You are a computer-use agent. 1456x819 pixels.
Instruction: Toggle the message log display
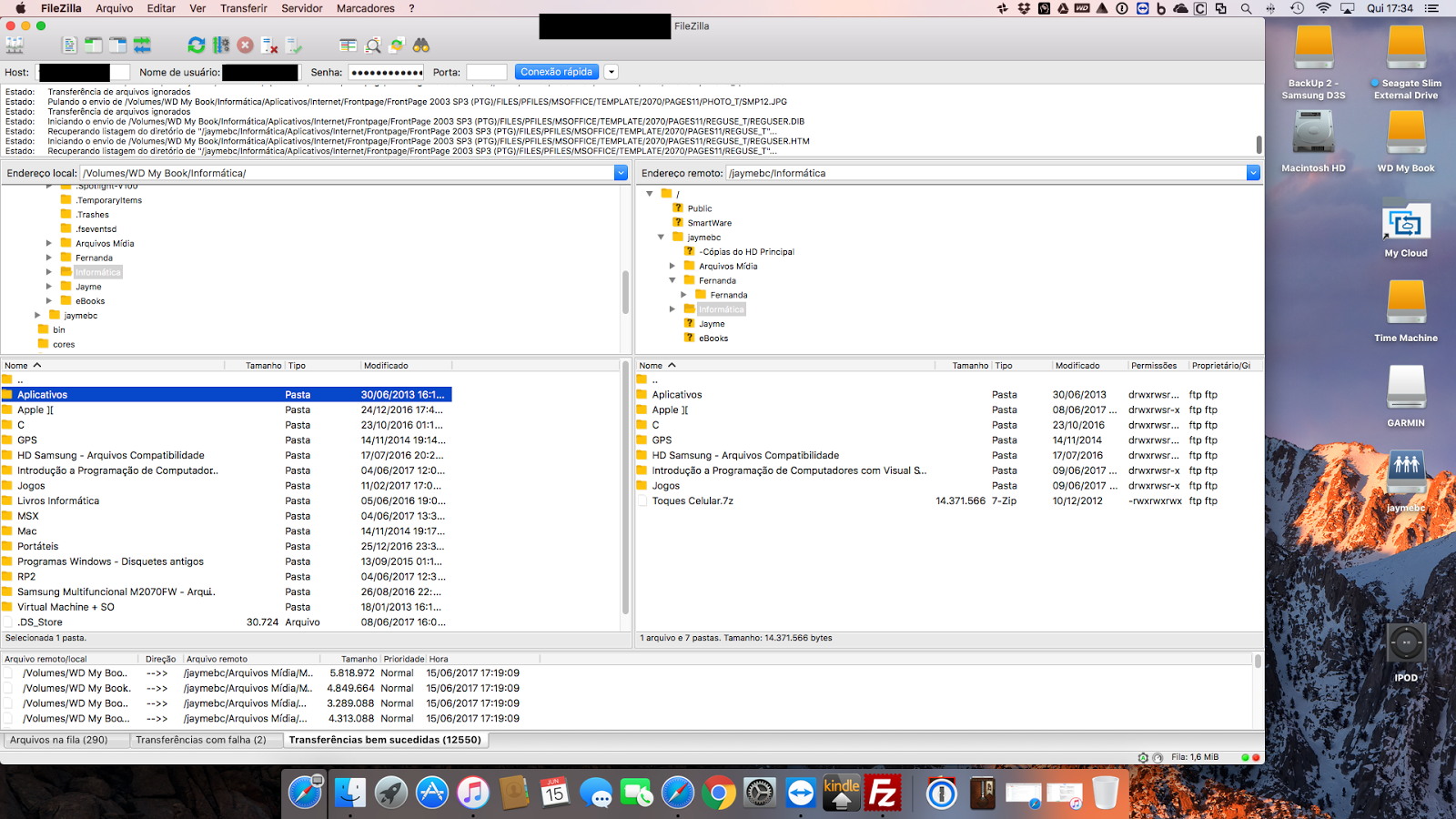pyautogui.click(x=69, y=45)
